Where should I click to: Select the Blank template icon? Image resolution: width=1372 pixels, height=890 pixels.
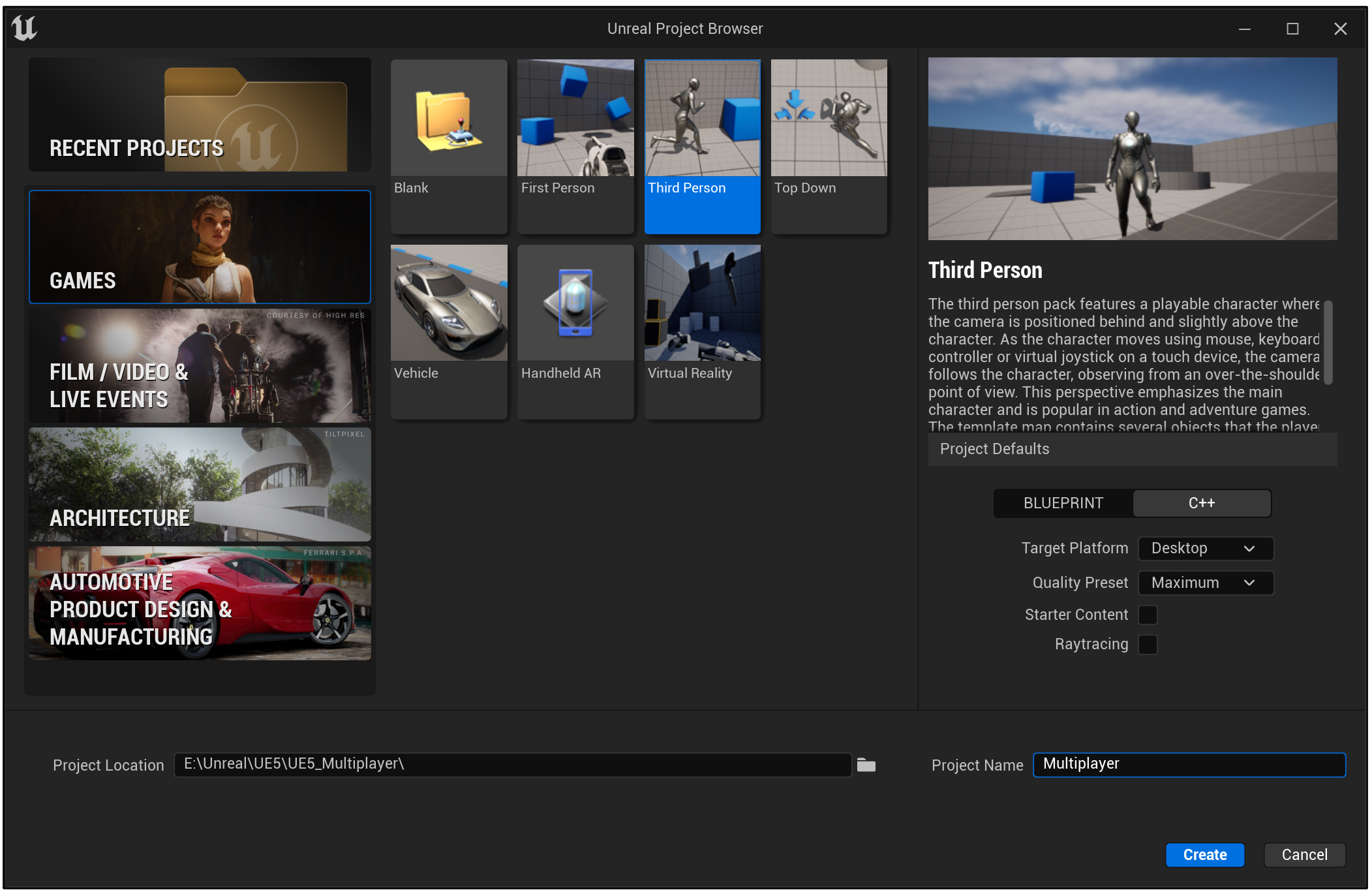[449, 119]
